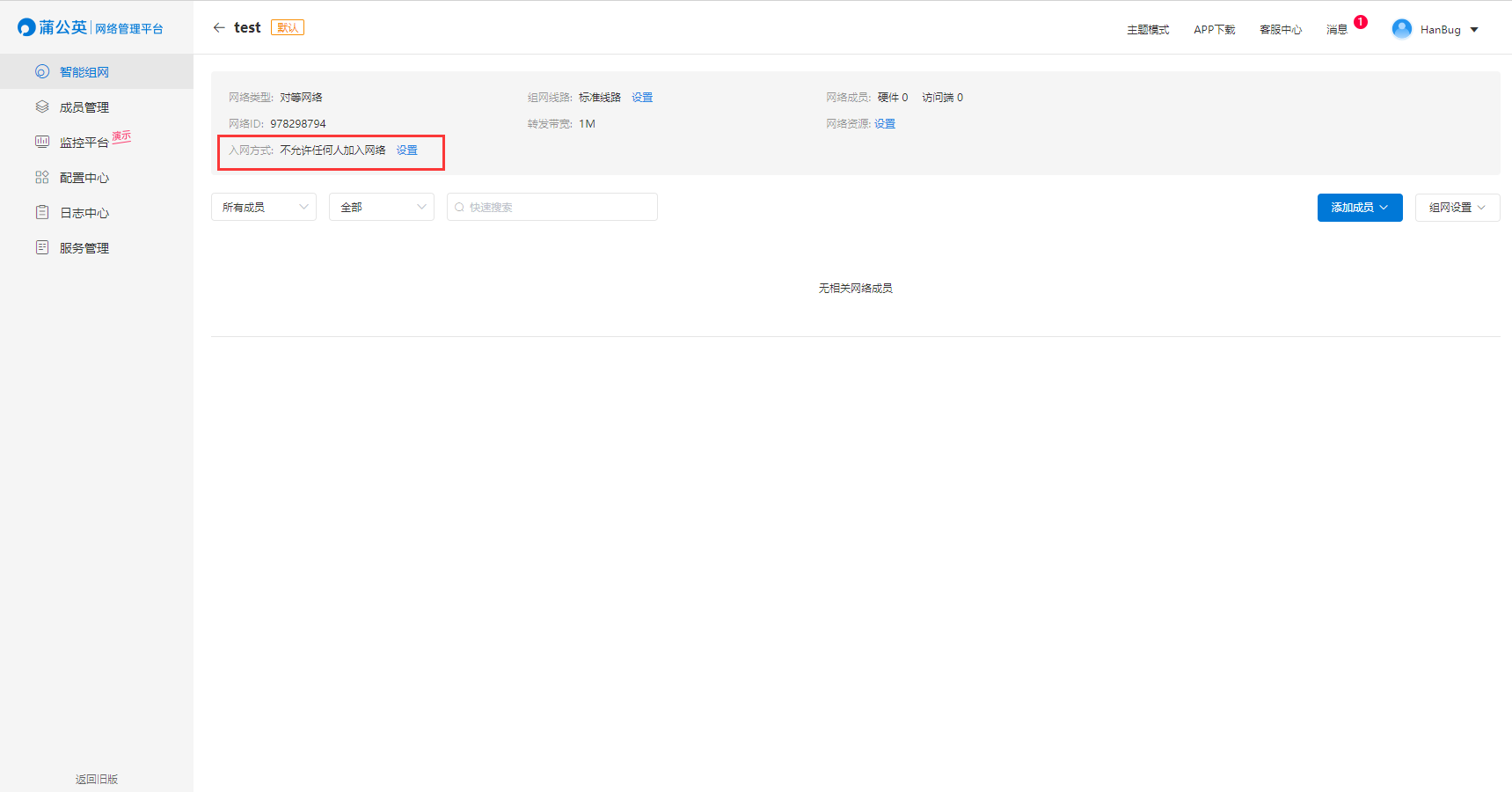This screenshot has width=1512, height=792.
Task: Open 消息 in top bar
Action: (1337, 30)
